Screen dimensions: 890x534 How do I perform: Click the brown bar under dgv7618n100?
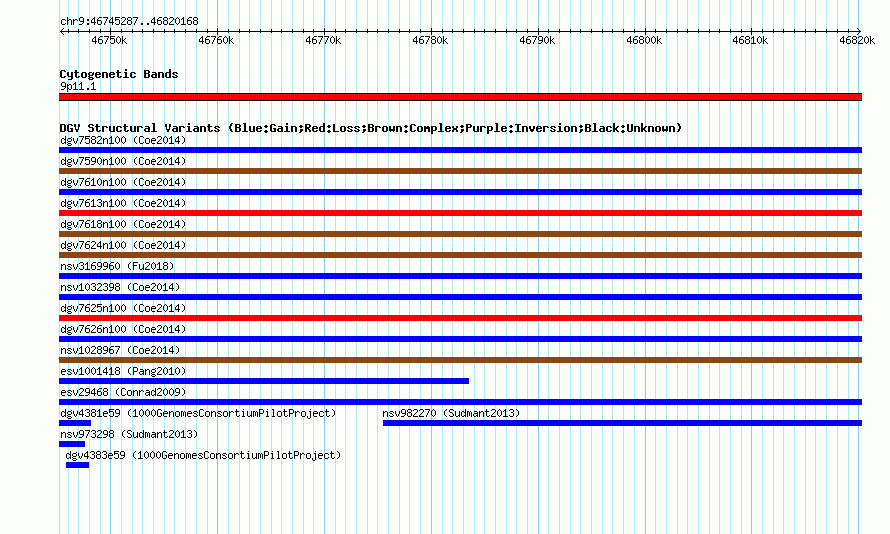pos(460,234)
